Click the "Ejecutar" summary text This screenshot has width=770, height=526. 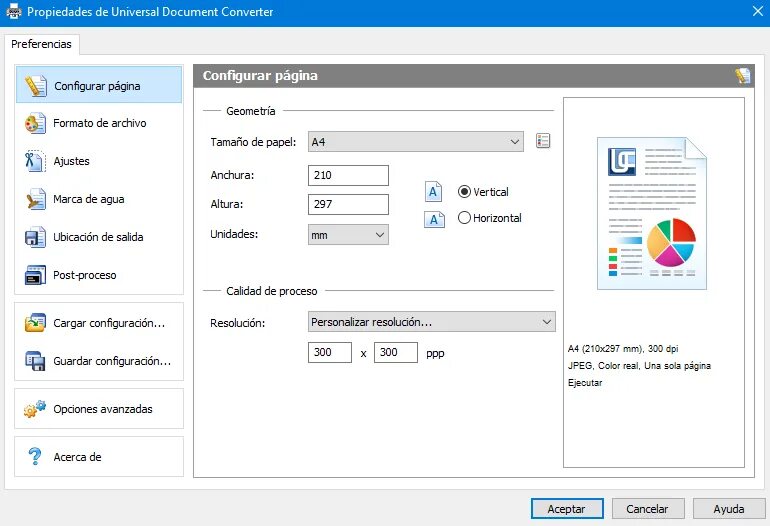tap(585, 383)
